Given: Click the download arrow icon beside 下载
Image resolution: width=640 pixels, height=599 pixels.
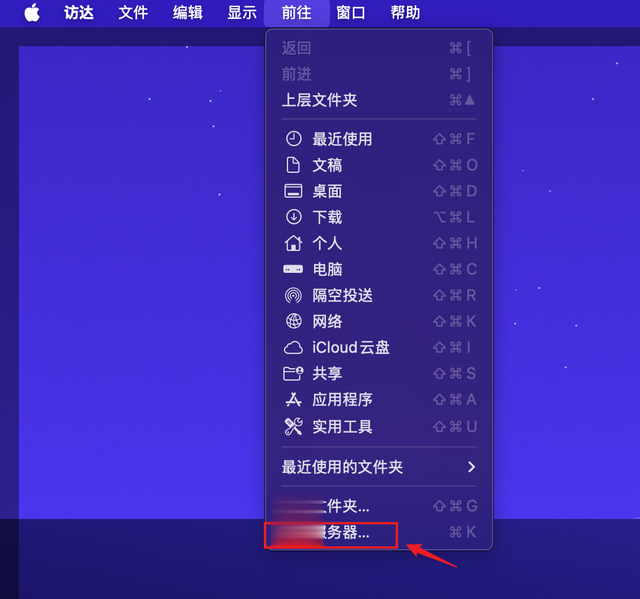Looking at the screenshot, I should pos(293,217).
